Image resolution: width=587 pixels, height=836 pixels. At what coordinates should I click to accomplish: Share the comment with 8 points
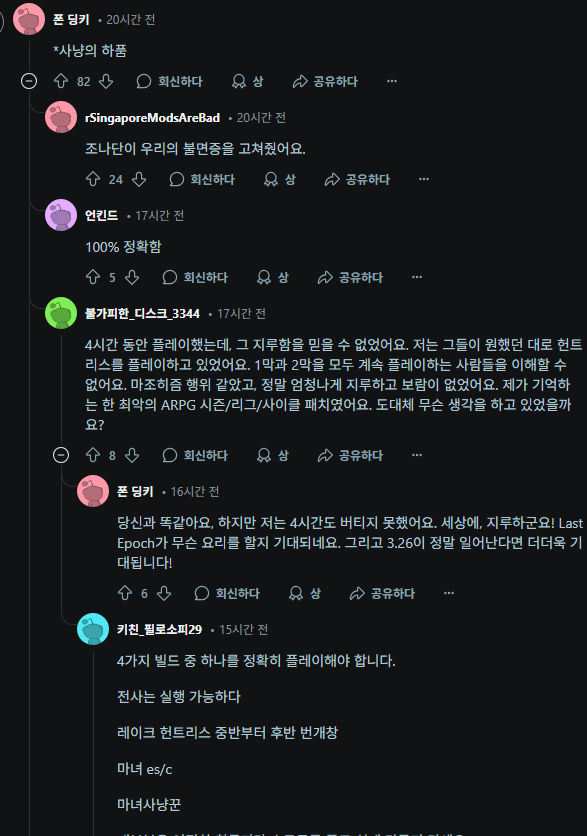(x=350, y=455)
